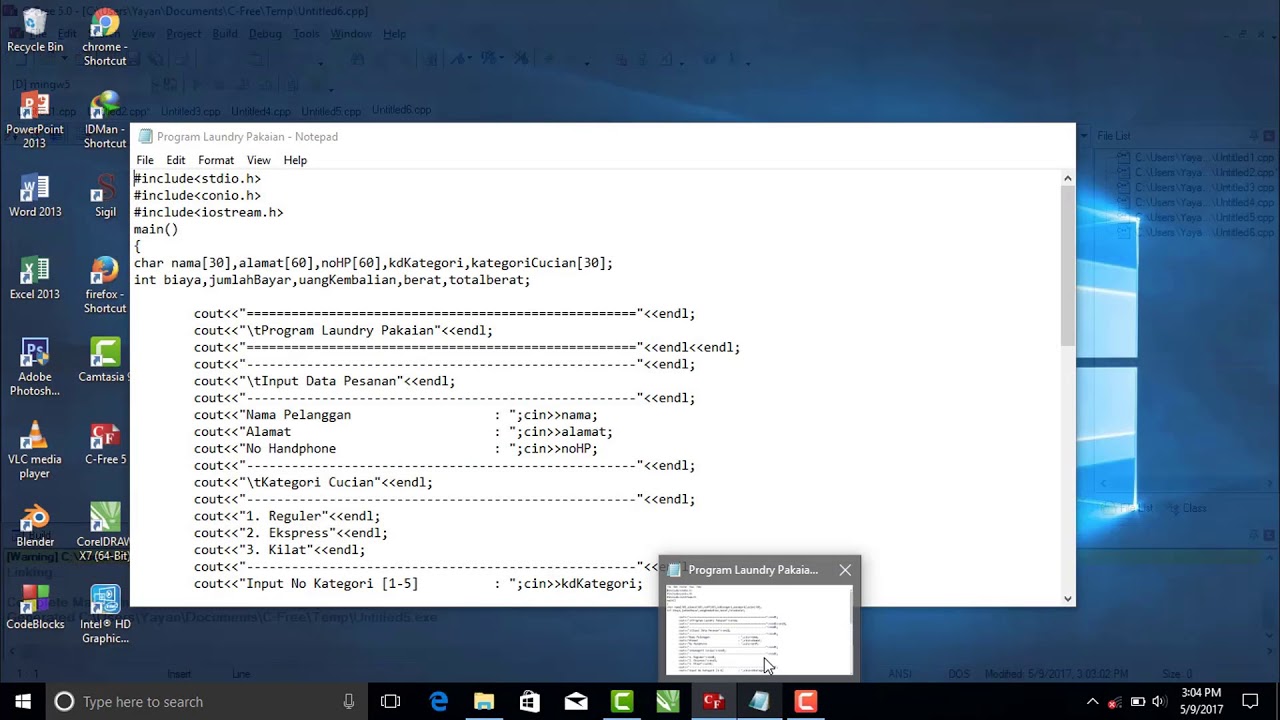Viewport: 1280px width, 720px height.
Task: Open Notepad's Edit menu
Action: tap(176, 160)
